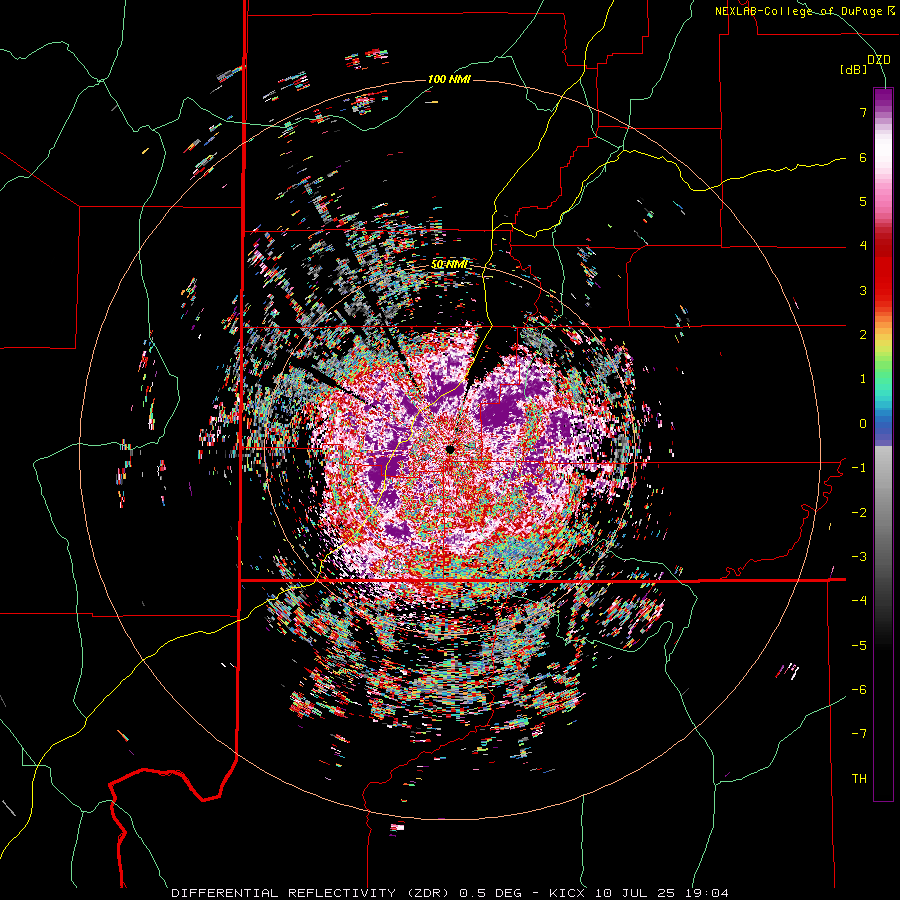900x900 pixels.
Task: Click the TH threshold label on scale
Action: click(x=859, y=778)
